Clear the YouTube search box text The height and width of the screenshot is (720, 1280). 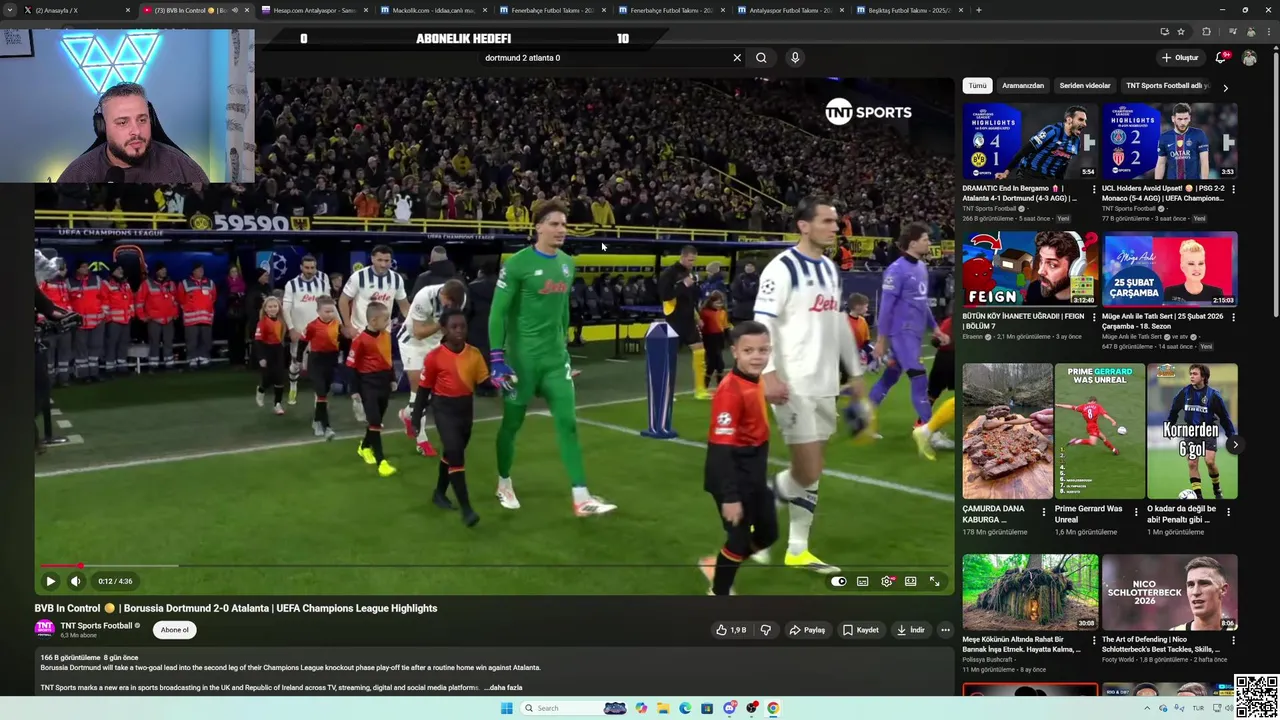pyautogui.click(x=737, y=58)
